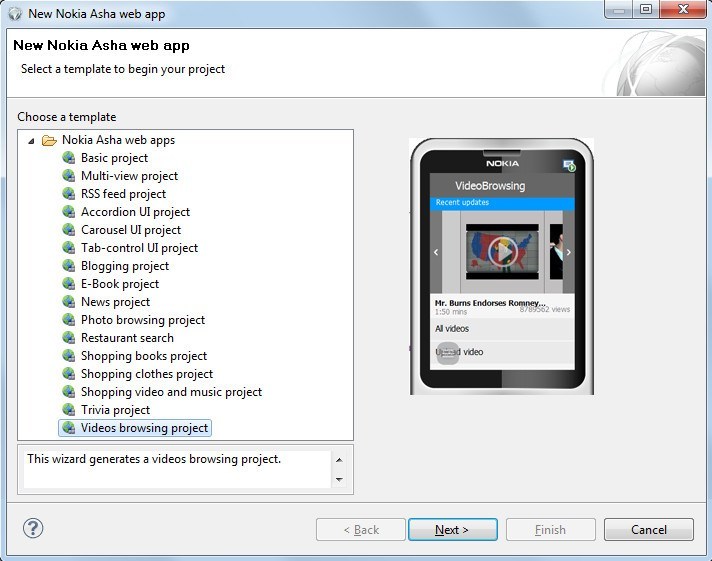Screen dimensions: 712x561
Task: Choose Shopping video and music project
Action: (x=171, y=392)
